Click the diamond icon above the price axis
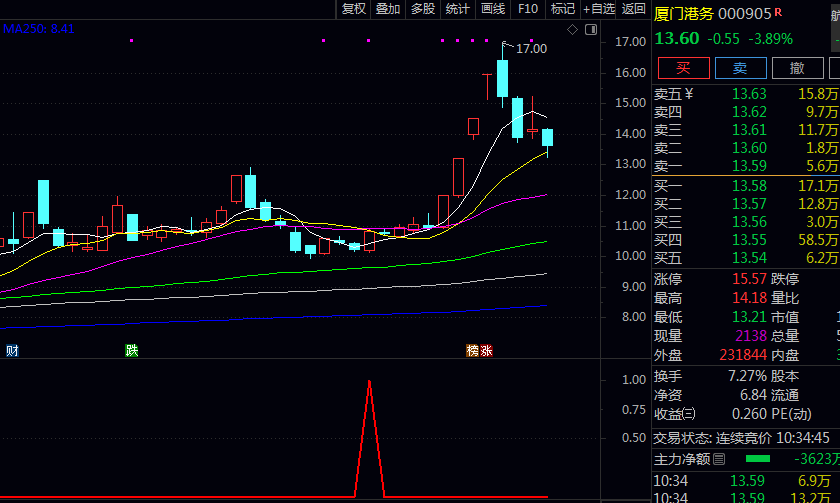This screenshot has width=840, height=503. click(572, 30)
